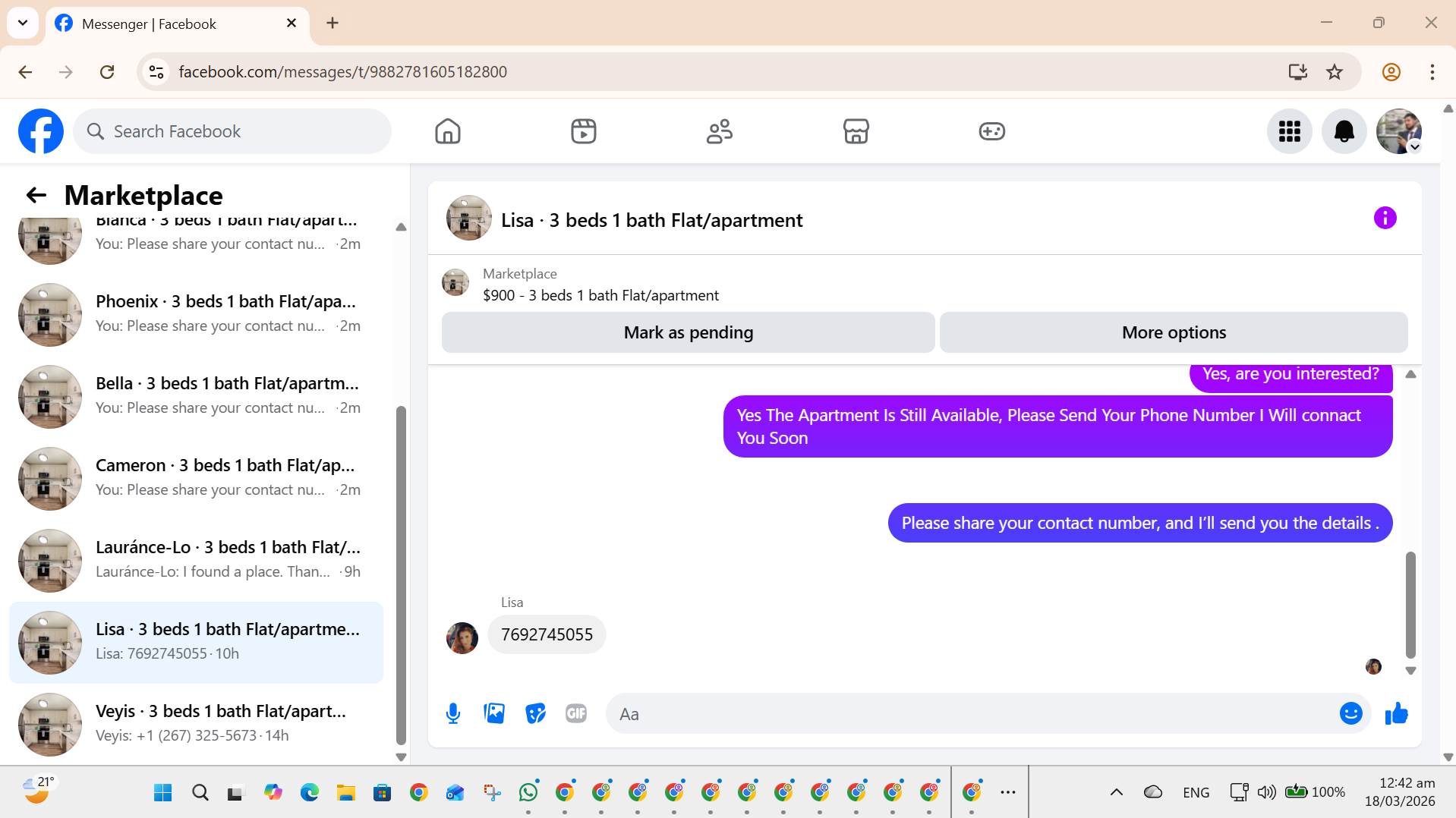Attach a photo using the image icon

point(494,713)
